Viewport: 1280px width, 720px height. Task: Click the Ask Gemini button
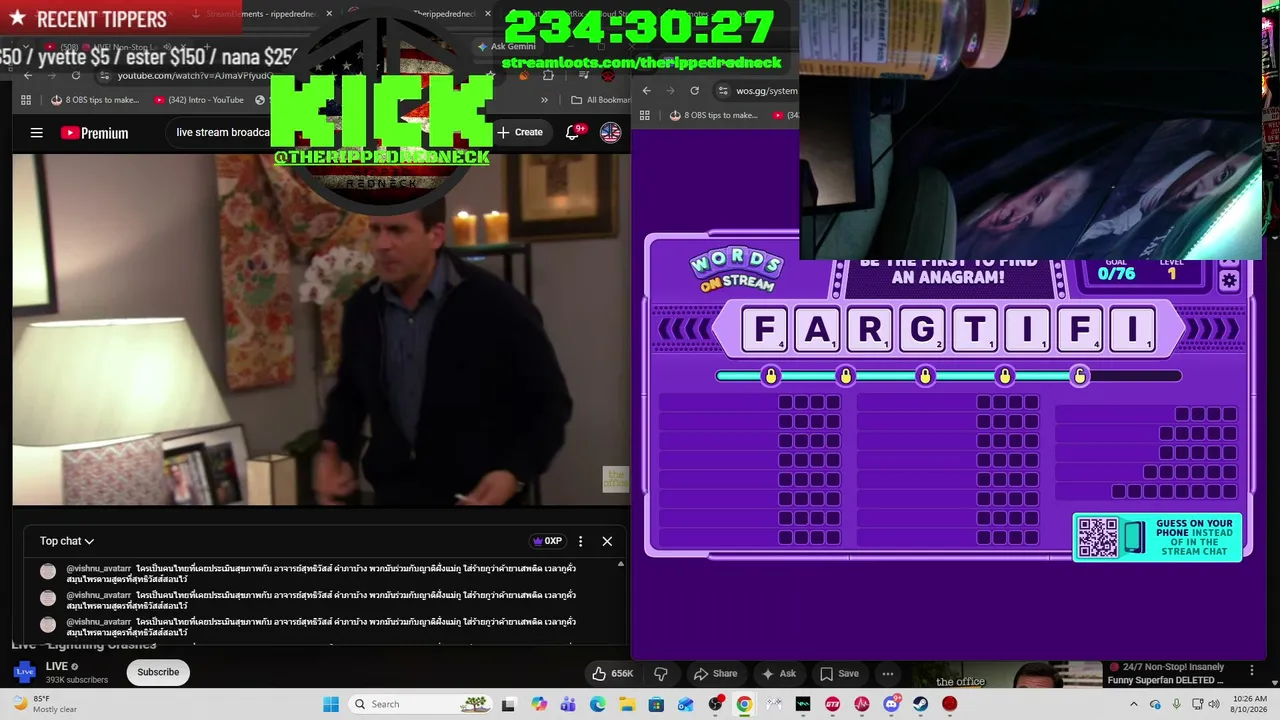click(507, 46)
